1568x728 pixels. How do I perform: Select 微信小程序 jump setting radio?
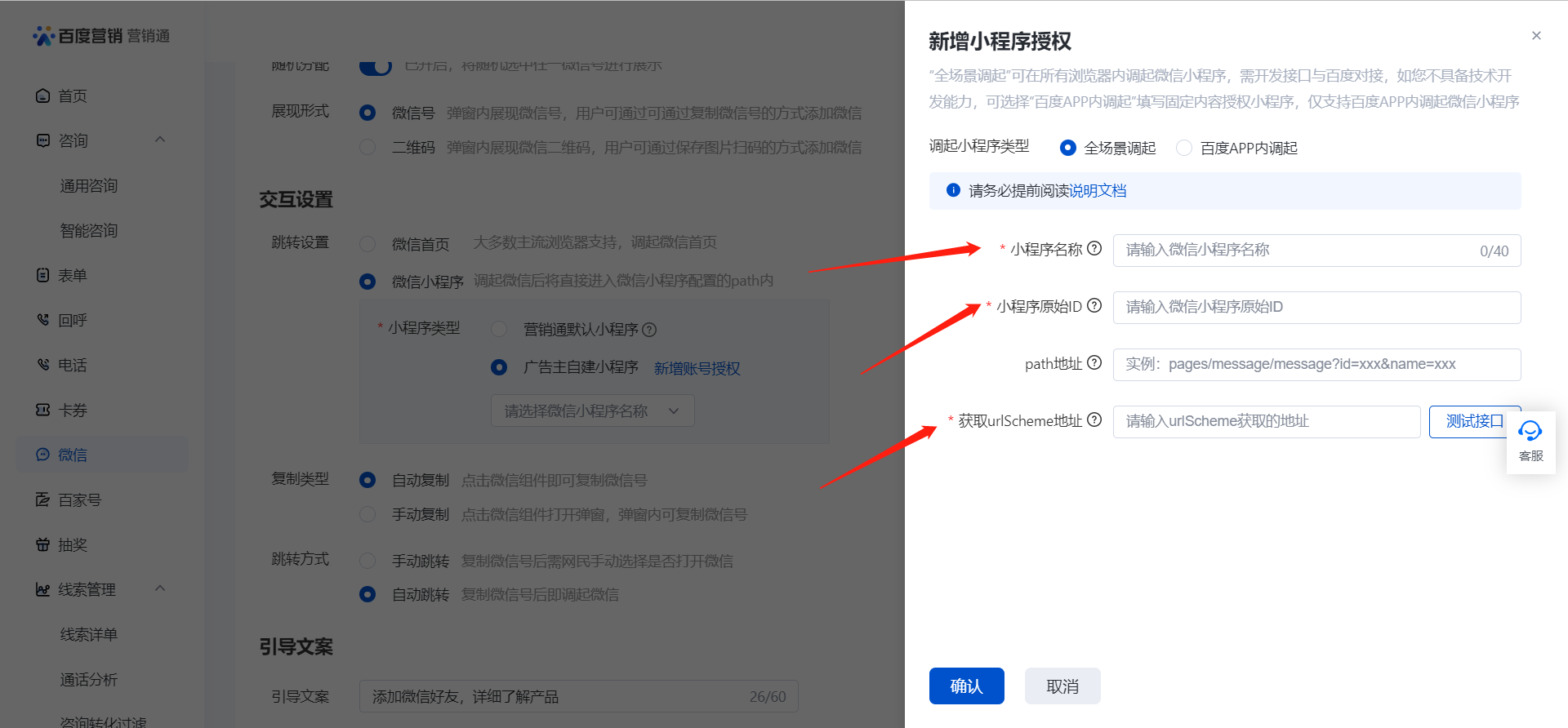point(367,282)
